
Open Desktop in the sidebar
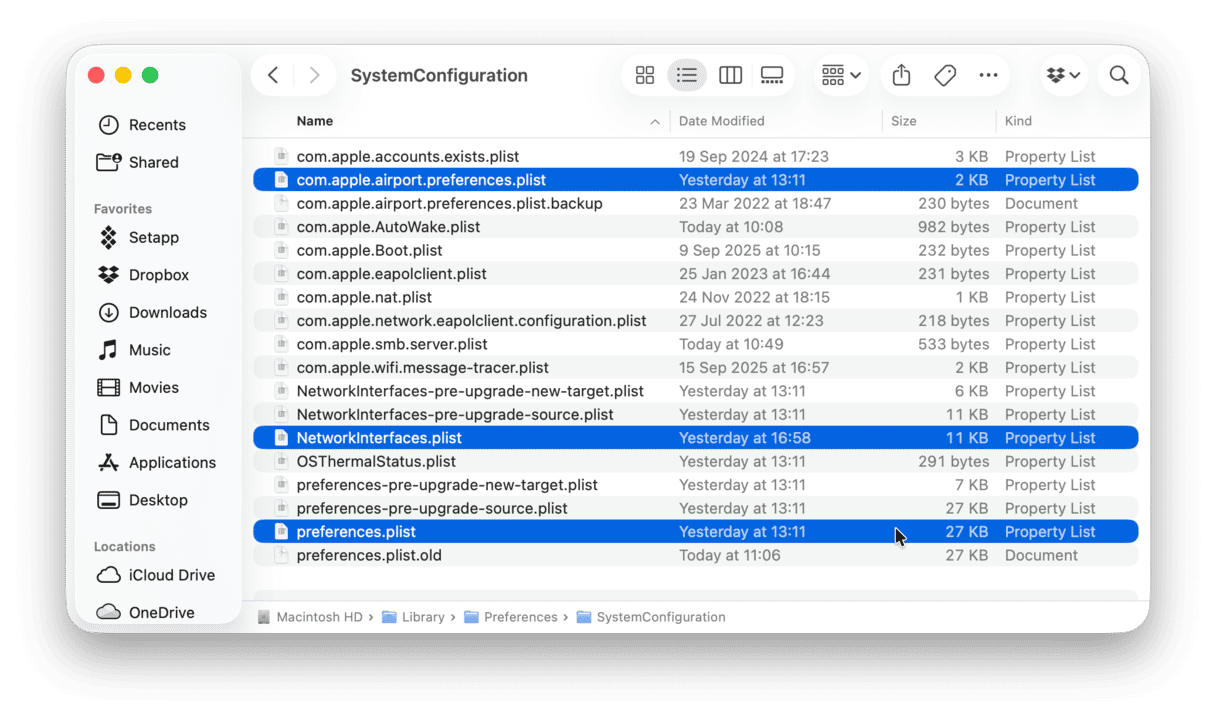[x=143, y=500]
